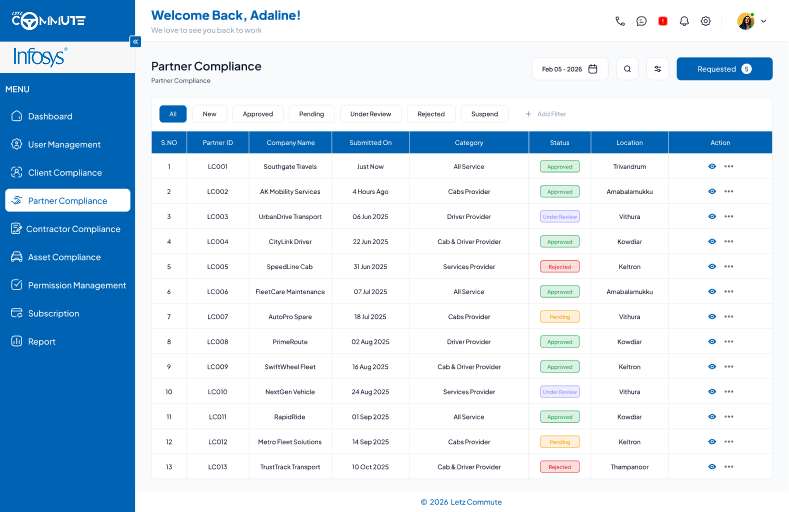
Task: Click the Requested button
Action: [724, 69]
